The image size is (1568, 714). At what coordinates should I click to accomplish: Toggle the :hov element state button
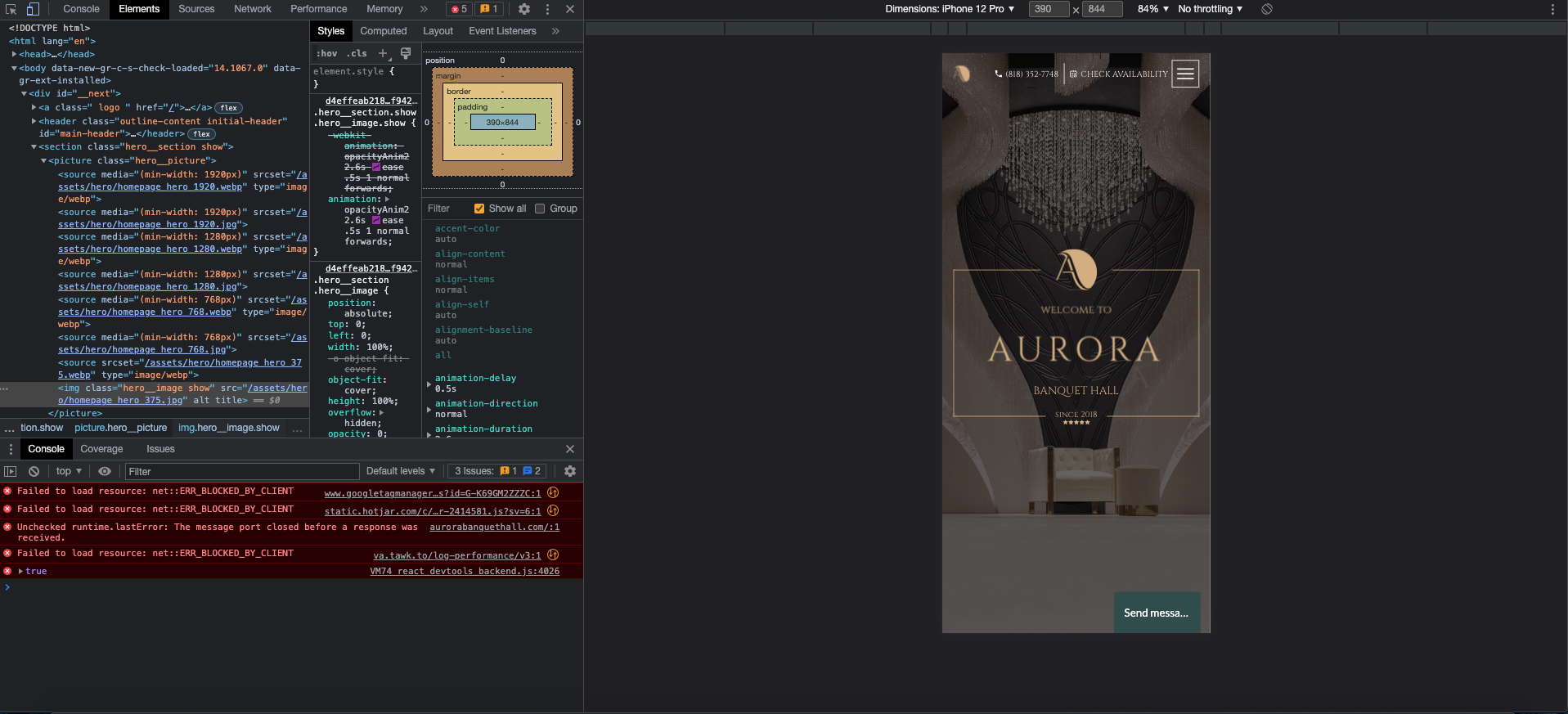327,53
